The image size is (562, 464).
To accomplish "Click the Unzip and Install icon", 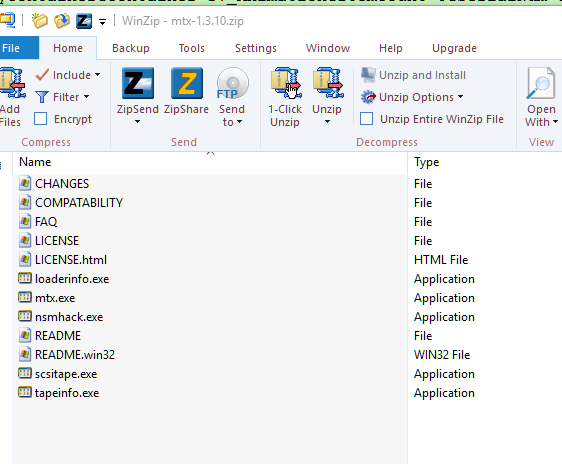I will click(x=368, y=75).
